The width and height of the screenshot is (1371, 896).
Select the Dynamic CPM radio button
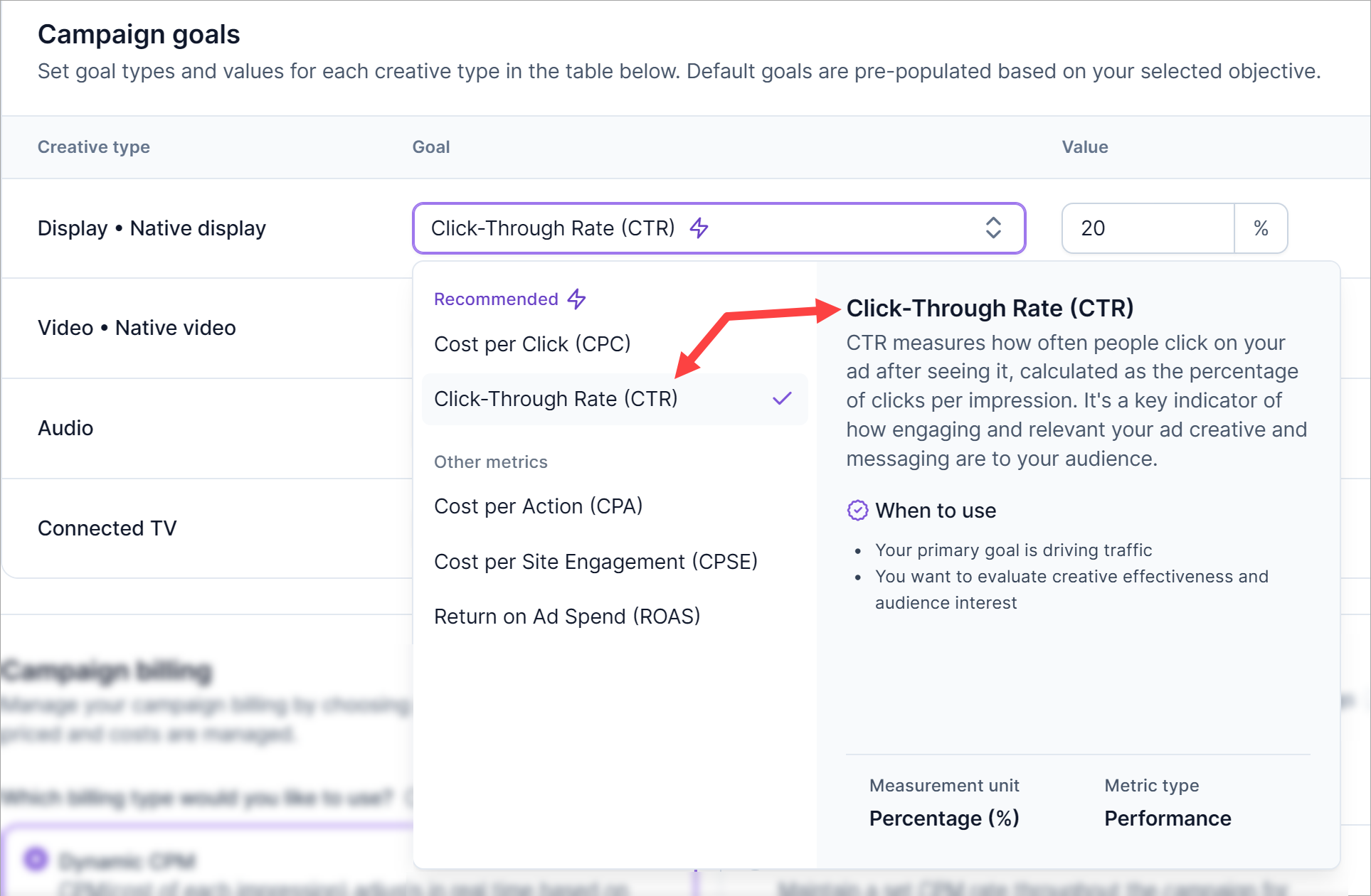tap(36, 859)
